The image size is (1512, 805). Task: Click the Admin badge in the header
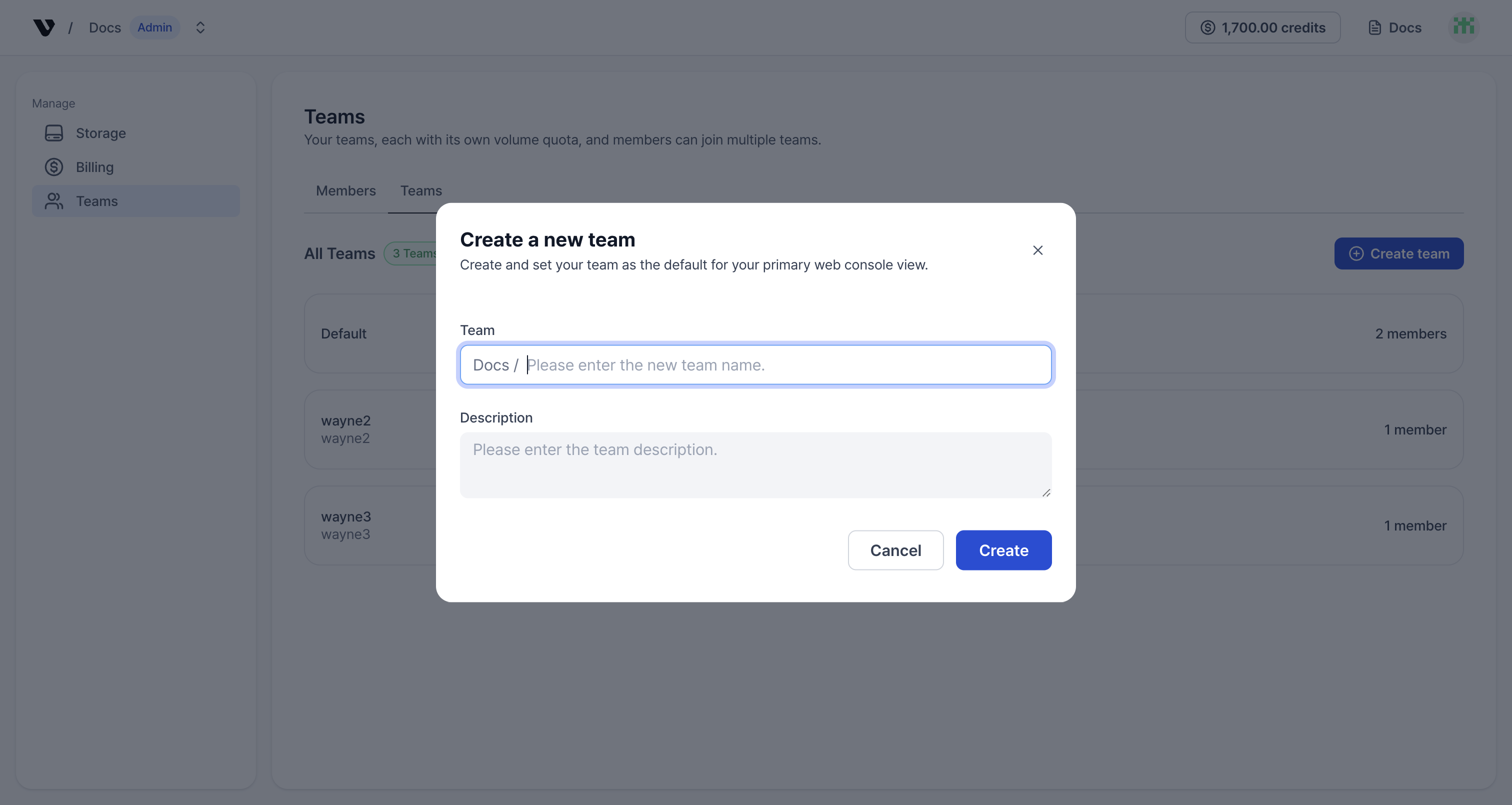(x=154, y=27)
